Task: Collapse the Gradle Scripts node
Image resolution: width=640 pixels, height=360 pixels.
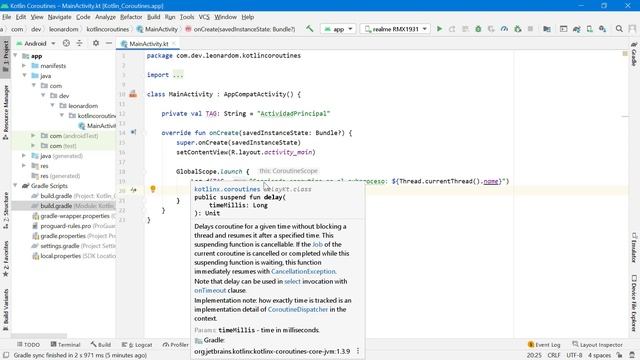Action: (15, 186)
